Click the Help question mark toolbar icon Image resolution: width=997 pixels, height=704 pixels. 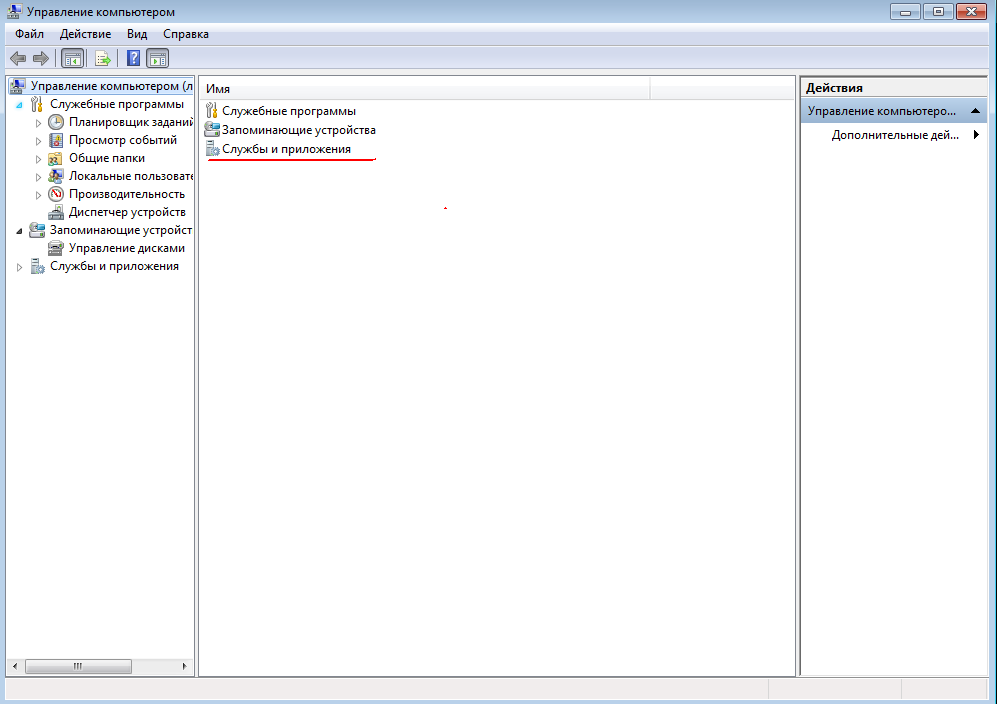coord(133,58)
